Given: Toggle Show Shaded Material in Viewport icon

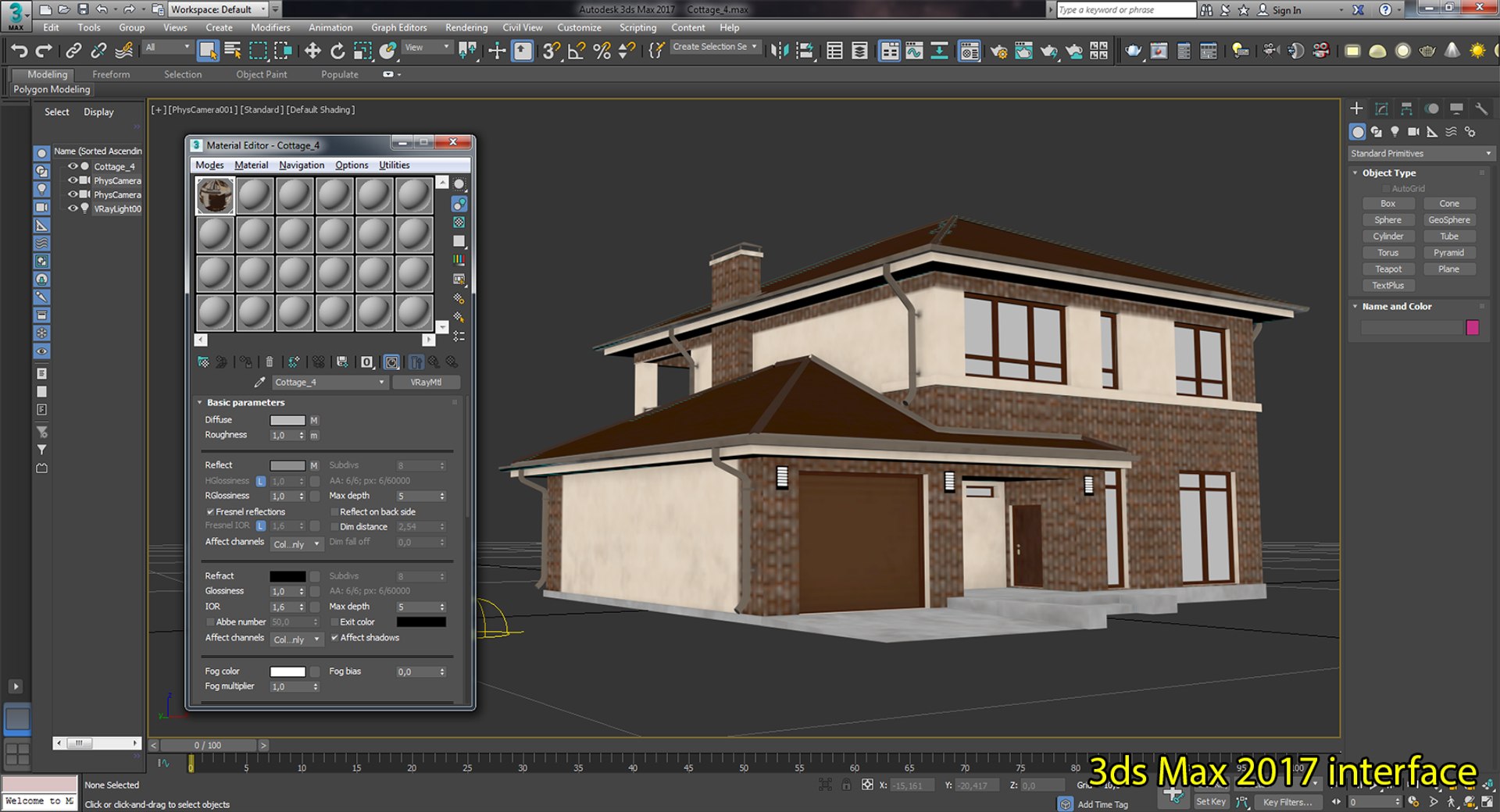Looking at the screenshot, I should [x=391, y=362].
